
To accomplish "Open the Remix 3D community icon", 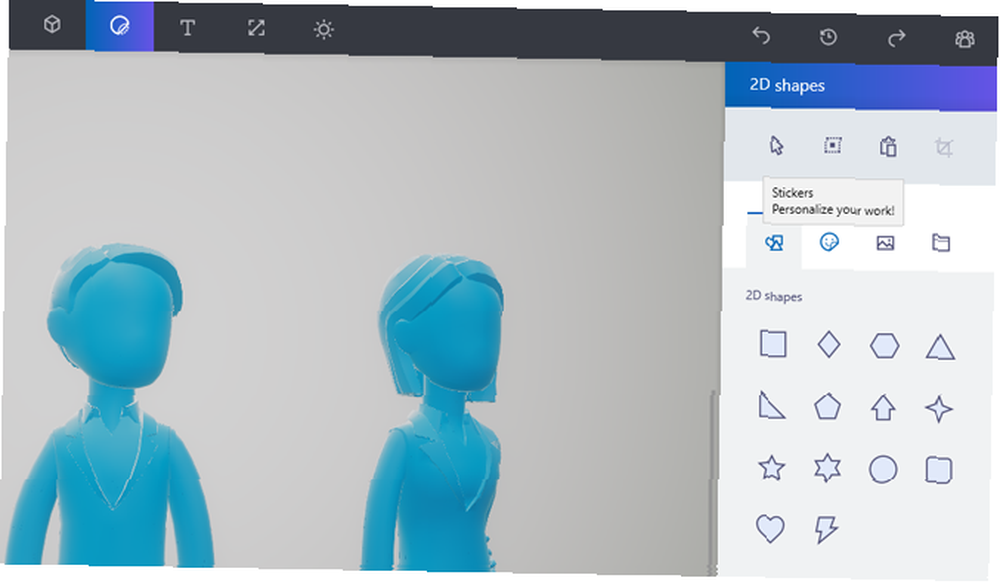I will [964, 40].
